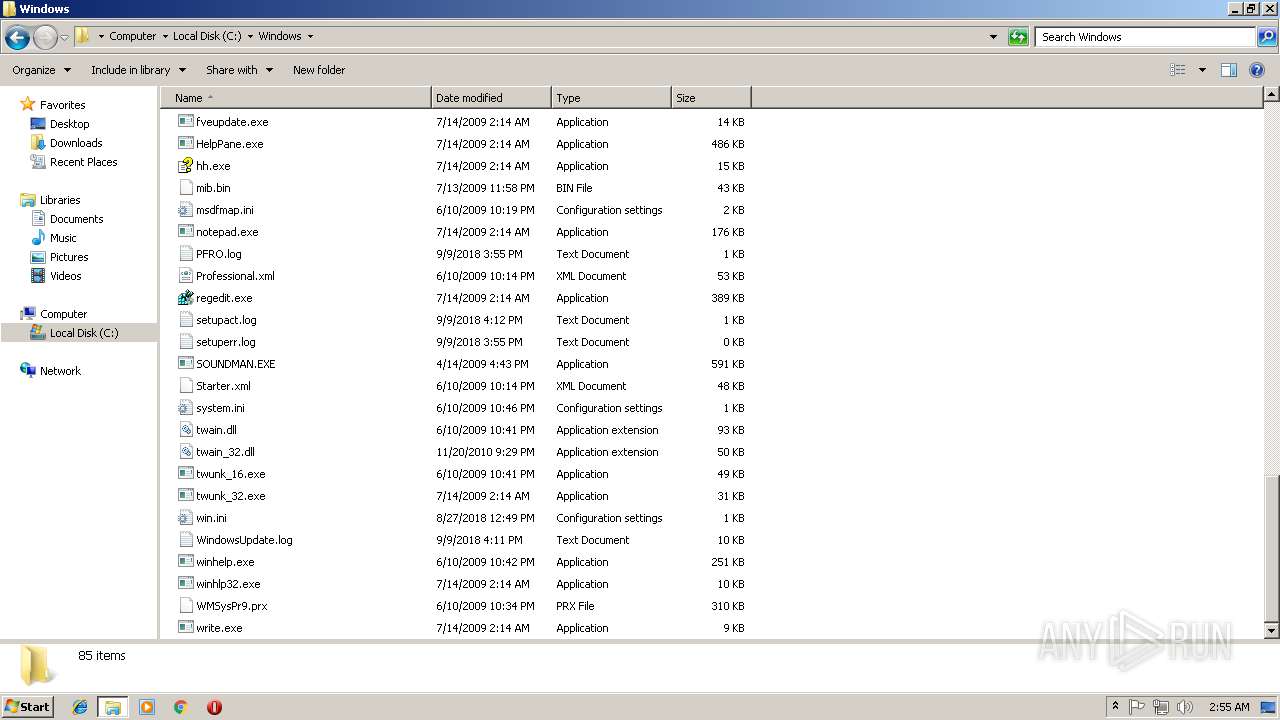This screenshot has width=1280, height=720.
Task: Open Include in library dropdown
Action: pos(138,70)
